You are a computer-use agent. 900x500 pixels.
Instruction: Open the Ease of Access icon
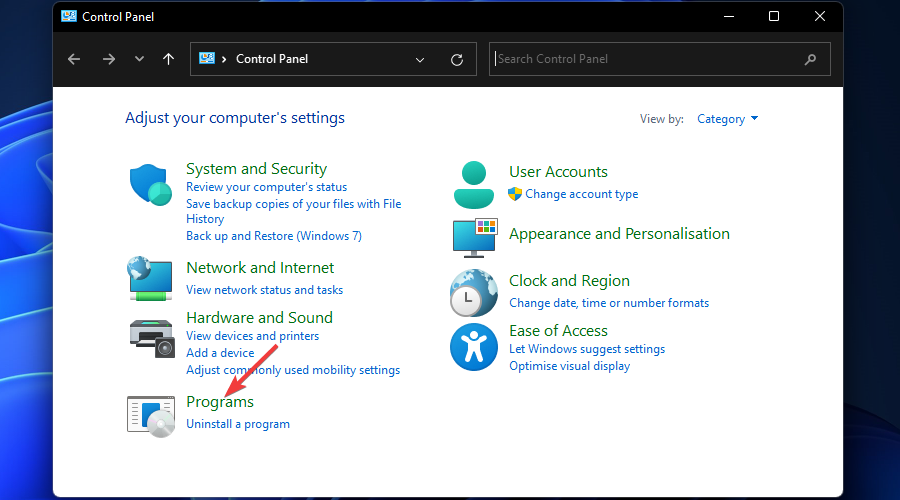pyautogui.click(x=474, y=347)
